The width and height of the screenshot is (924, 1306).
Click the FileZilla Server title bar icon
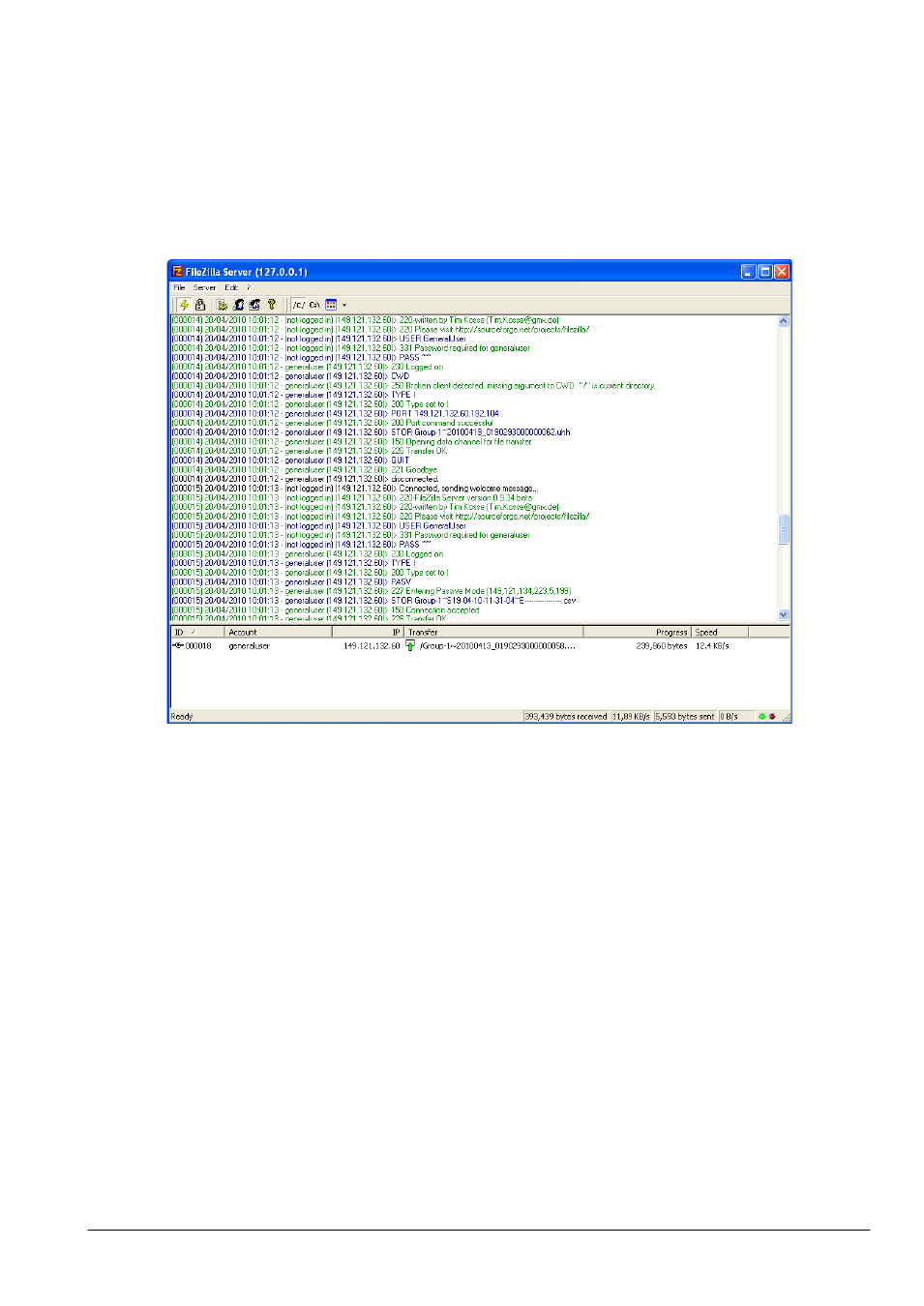tap(177, 272)
